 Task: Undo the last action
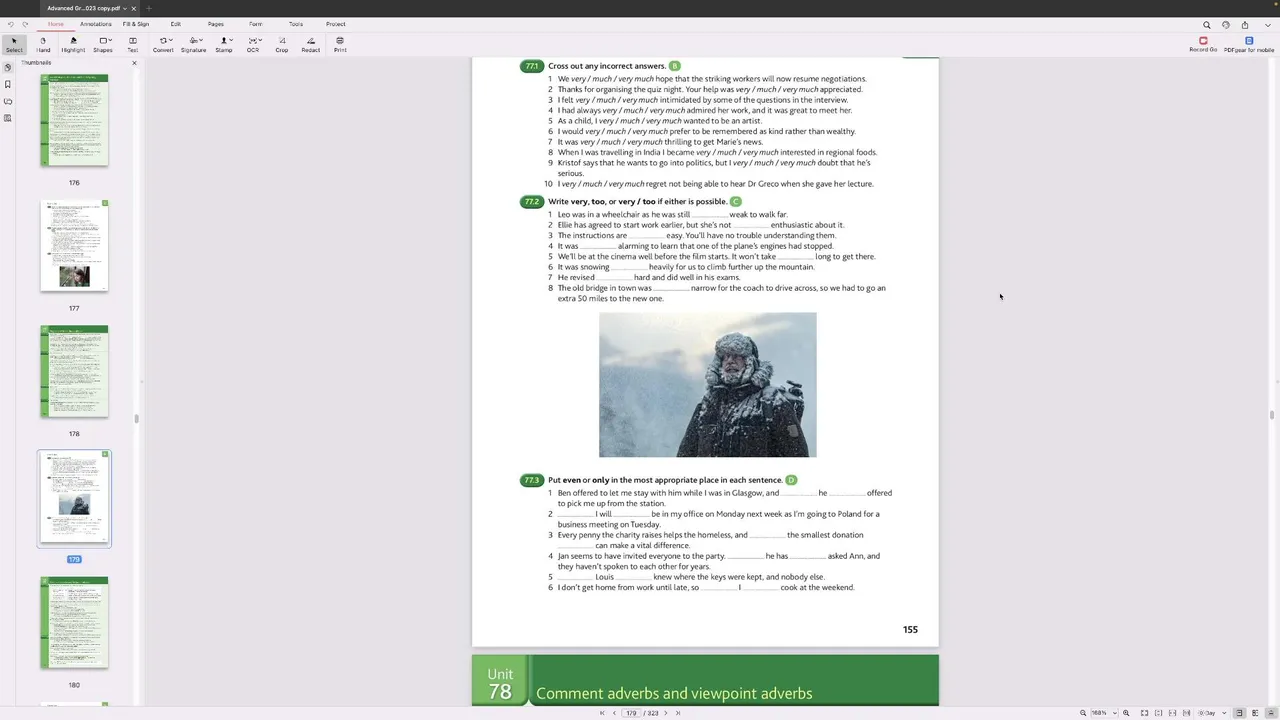pyautogui.click(x=10, y=24)
